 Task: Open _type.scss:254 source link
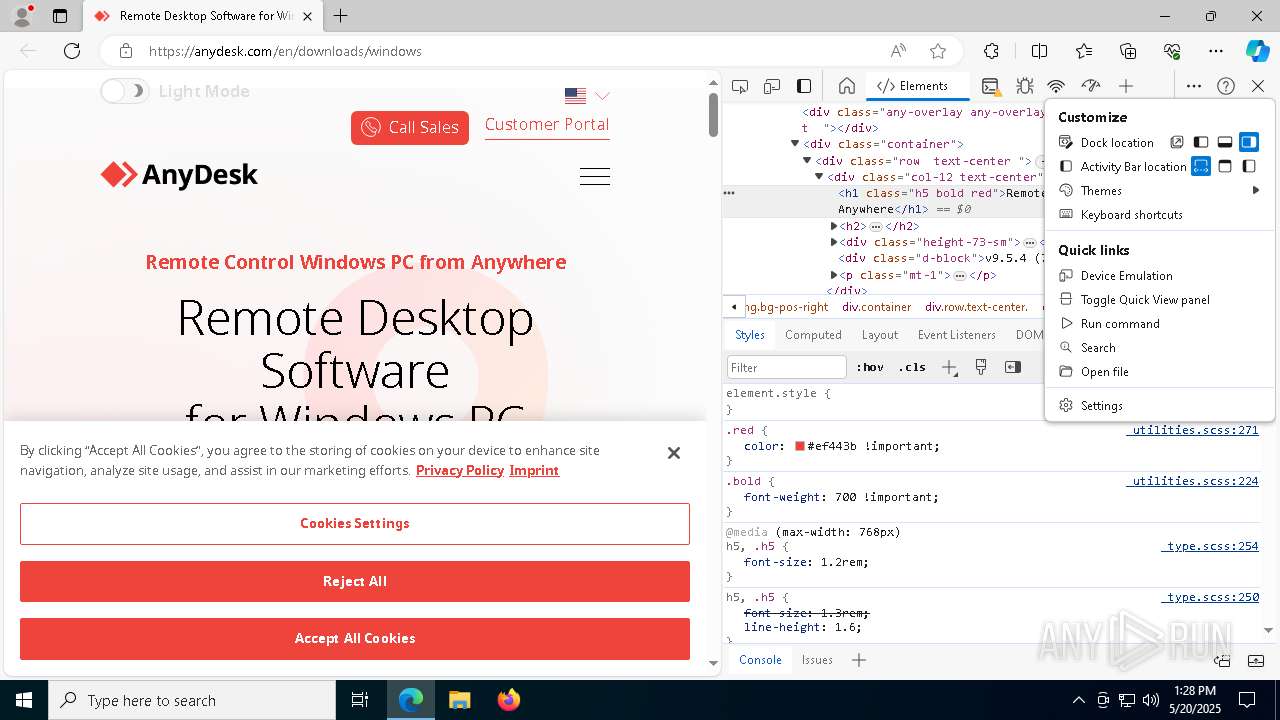[x=1210, y=546]
